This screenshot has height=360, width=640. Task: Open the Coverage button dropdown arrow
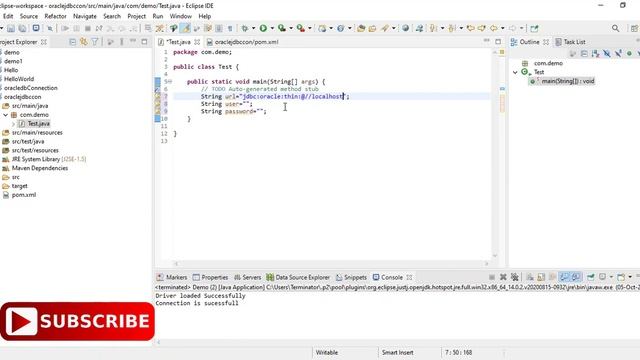click(x=291, y=28)
